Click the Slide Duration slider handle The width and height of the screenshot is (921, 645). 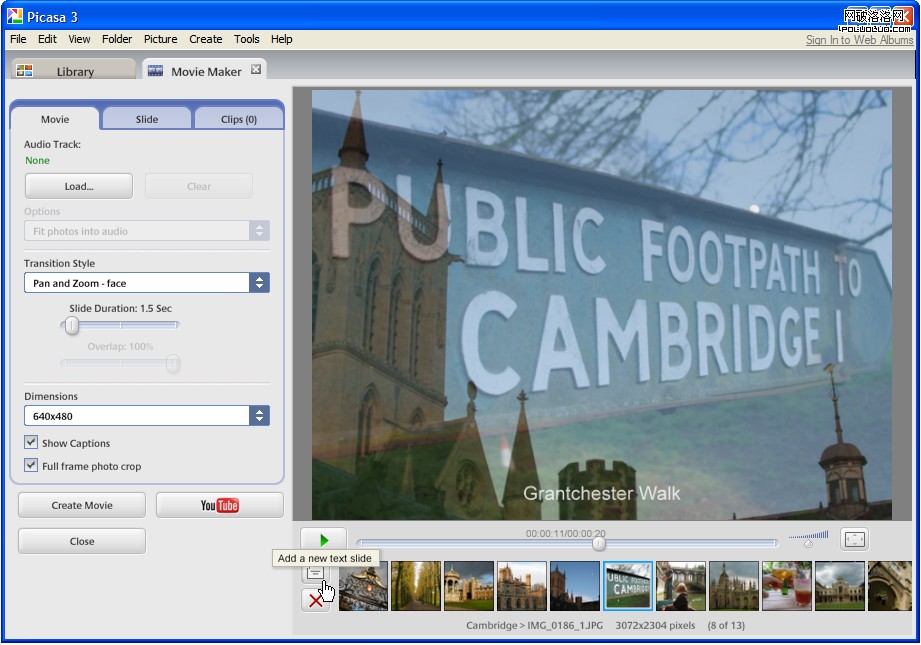72,325
